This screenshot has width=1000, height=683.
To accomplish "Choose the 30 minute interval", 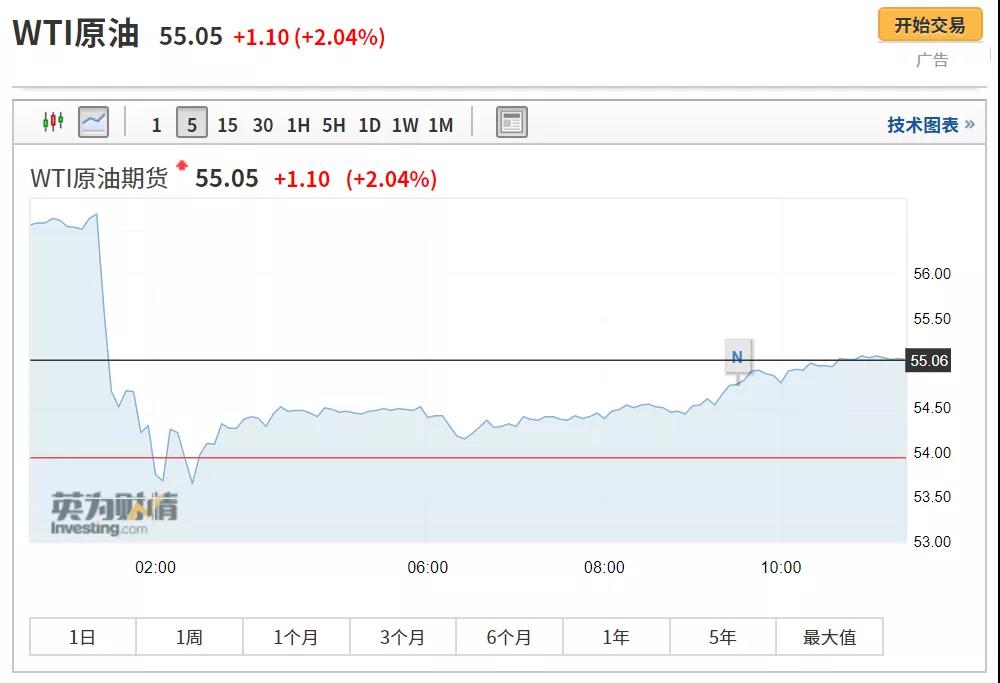I will tap(263, 125).
